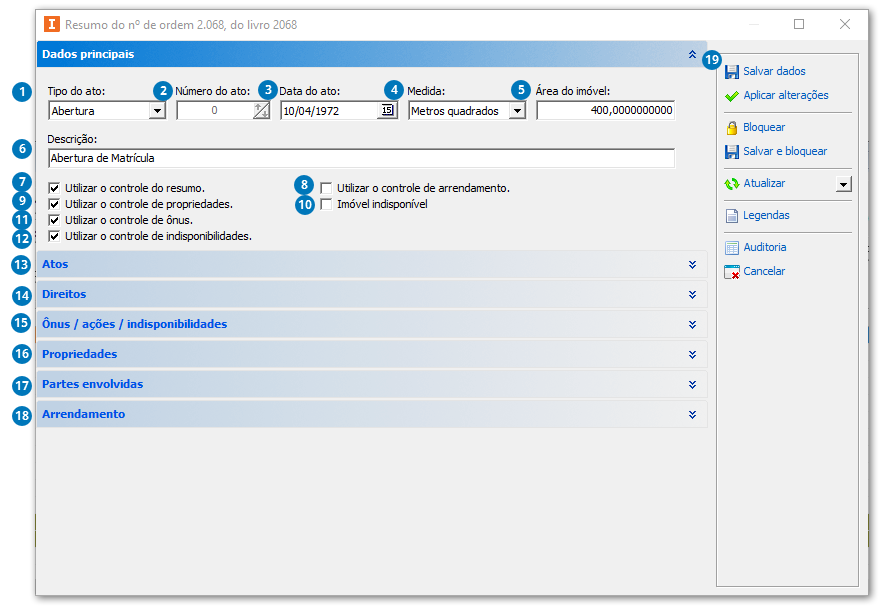The height and width of the screenshot is (609, 882).
Task: Click the Descrição text field
Action: [x=360, y=158]
